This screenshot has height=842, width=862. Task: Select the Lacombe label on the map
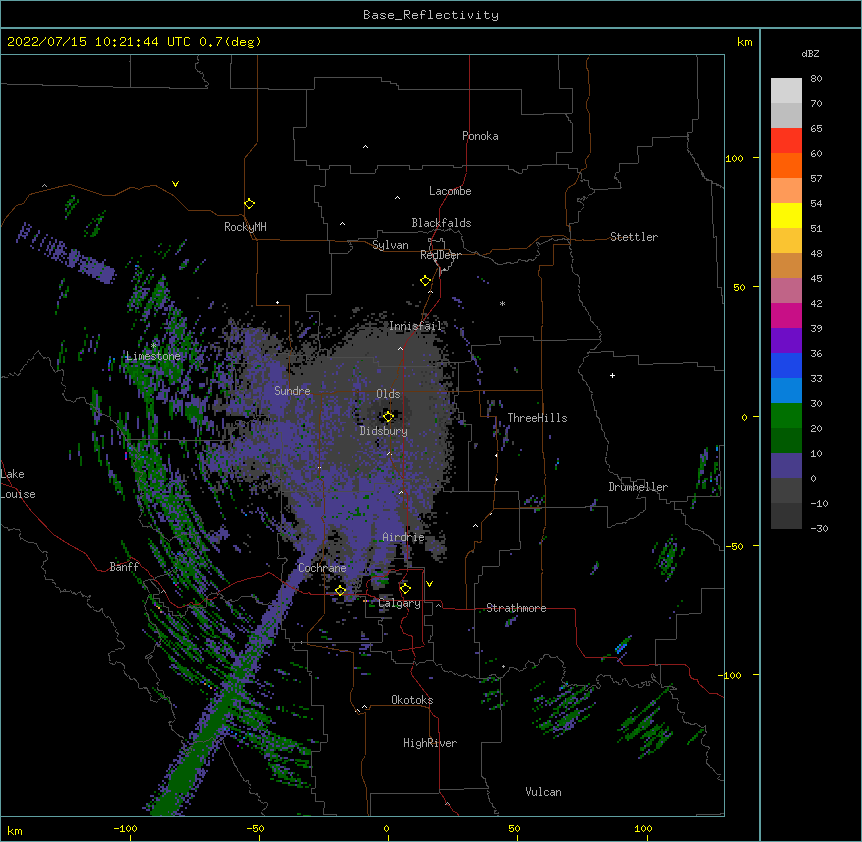[450, 191]
